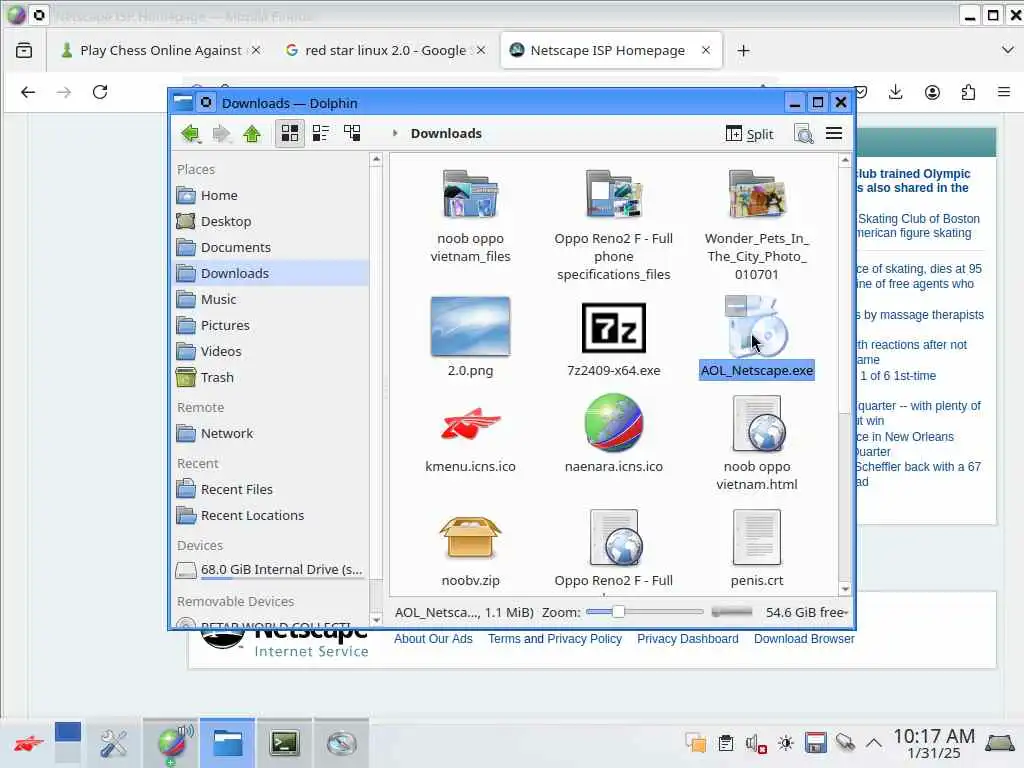Open Firefox account icon

(933, 92)
